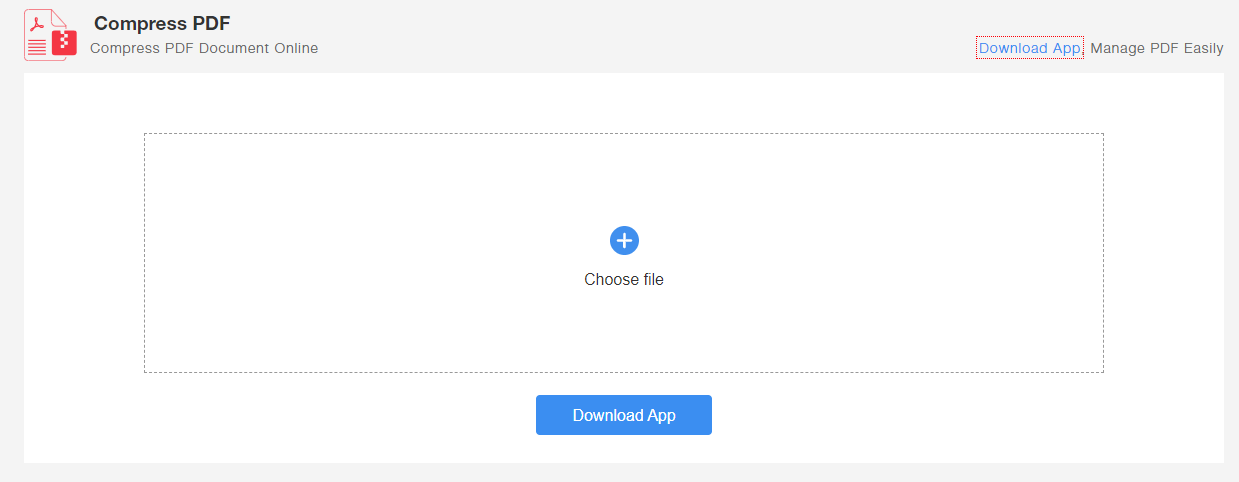Click the red zip archive badge on logo
1239x482 pixels.
click(x=66, y=42)
